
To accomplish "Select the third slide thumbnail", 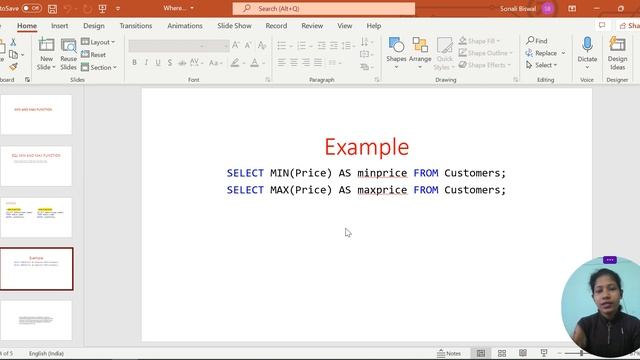I will 36,218.
